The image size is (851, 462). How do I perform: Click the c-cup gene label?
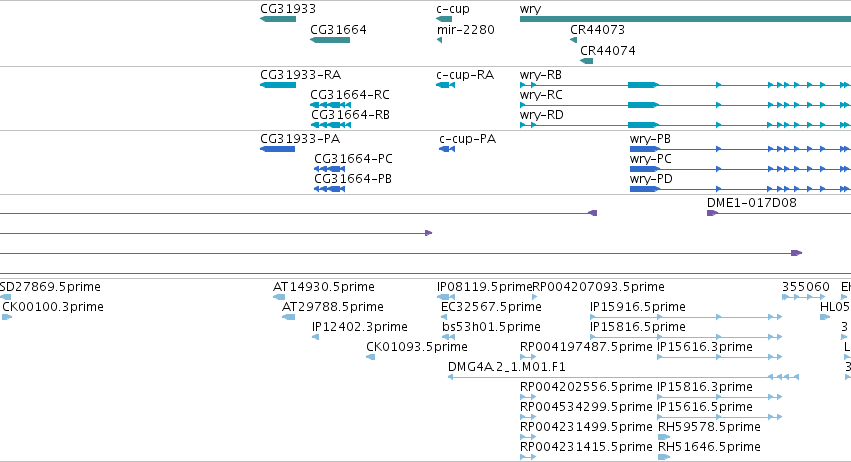453,9
